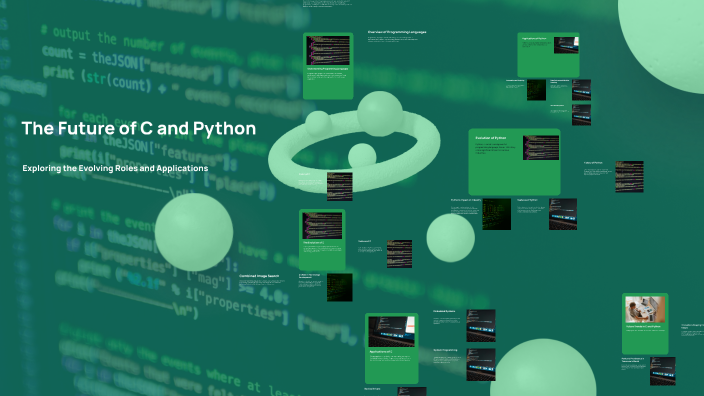The height and width of the screenshot is (396, 704).
Task: Open the laptop image beside 'Embedded Systems'
Action: click(481, 326)
